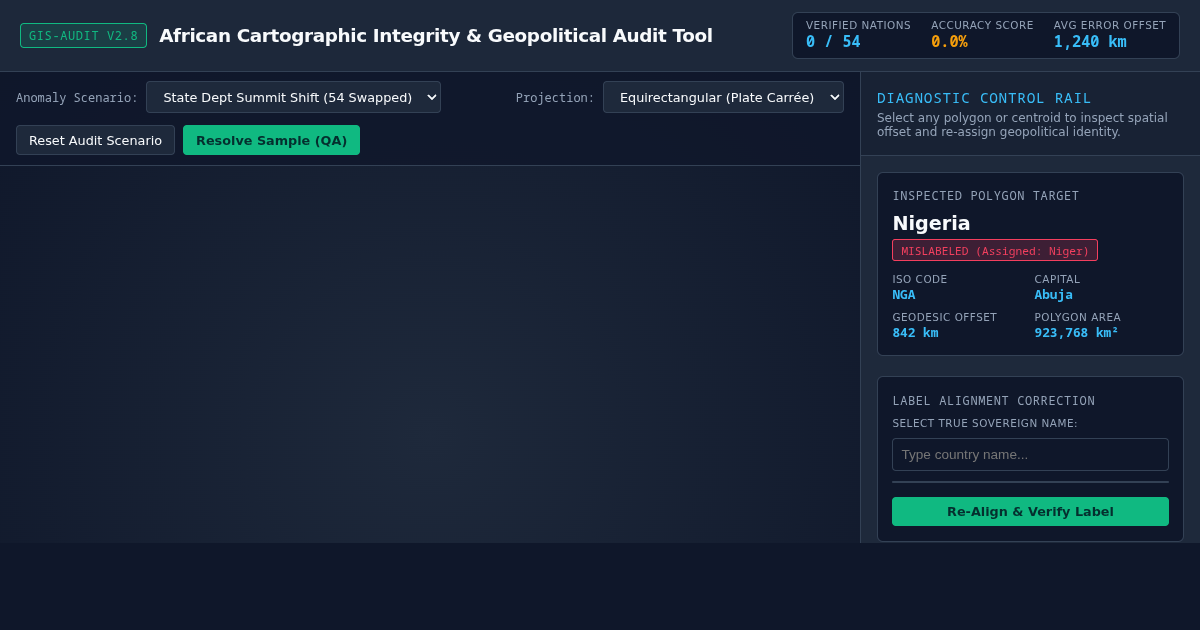This screenshot has width=1200, height=630.
Task: Click the polygon area value 923,768 km²
Action: tap(1076, 332)
